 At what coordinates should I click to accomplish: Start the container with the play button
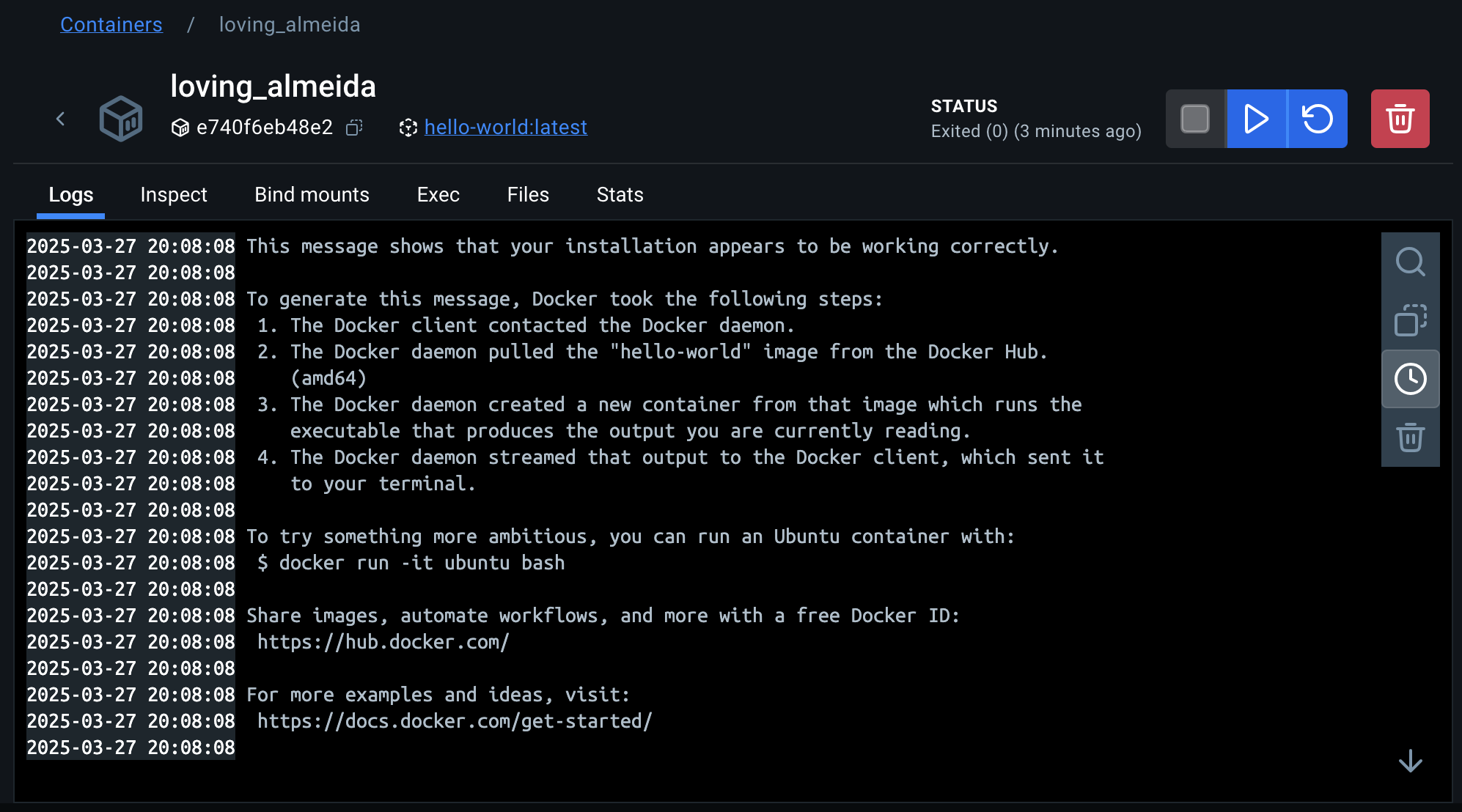point(1257,119)
